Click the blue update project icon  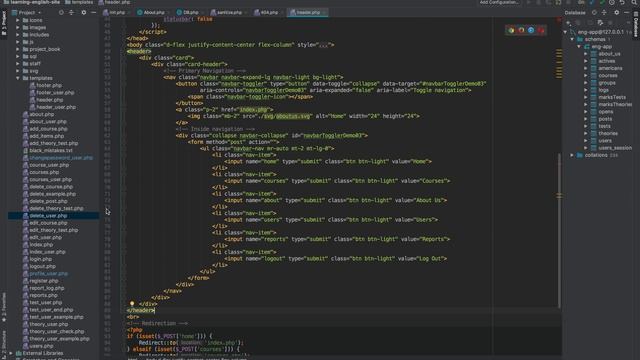(x=592, y=2)
